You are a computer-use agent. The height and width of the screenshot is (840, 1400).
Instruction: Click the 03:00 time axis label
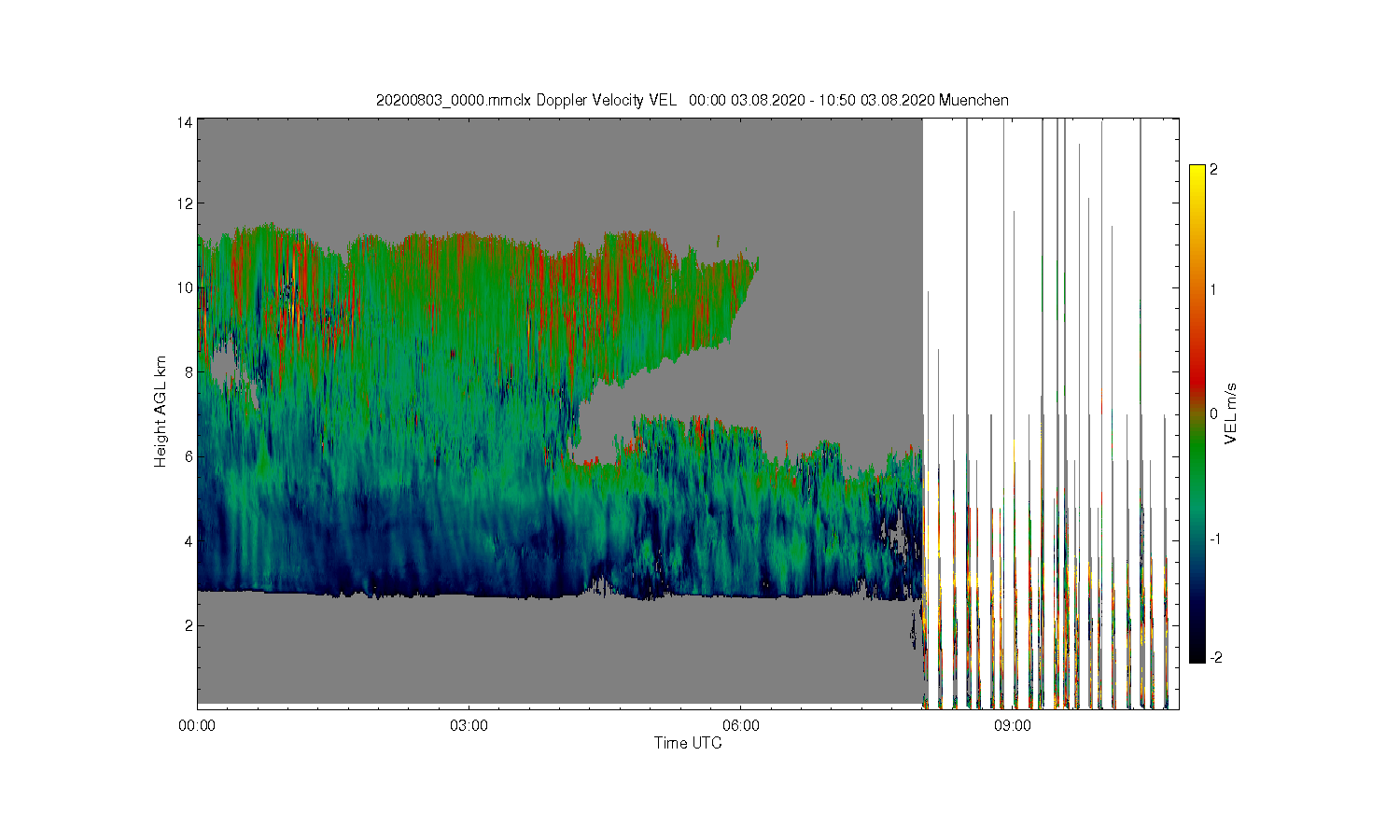(x=469, y=725)
